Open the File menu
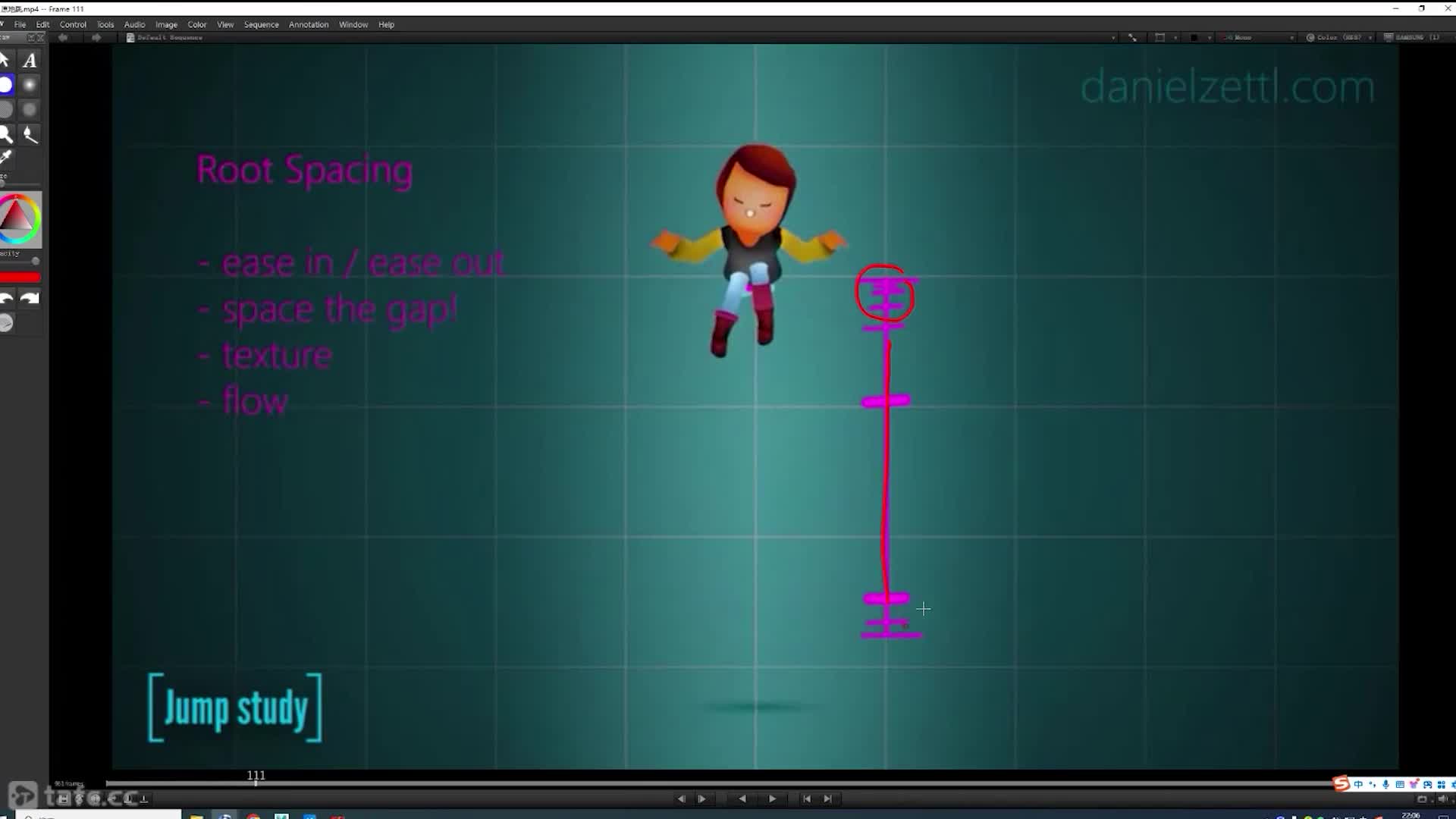This screenshot has width=1456, height=819. point(20,24)
